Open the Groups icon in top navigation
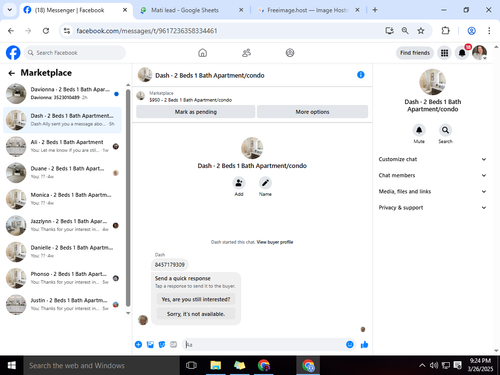This screenshot has height=375, width=500. pyautogui.click(x=290, y=53)
